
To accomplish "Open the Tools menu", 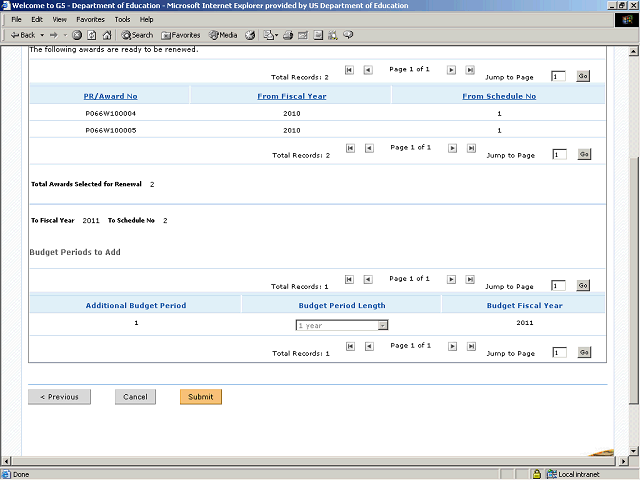I will click(122, 19).
